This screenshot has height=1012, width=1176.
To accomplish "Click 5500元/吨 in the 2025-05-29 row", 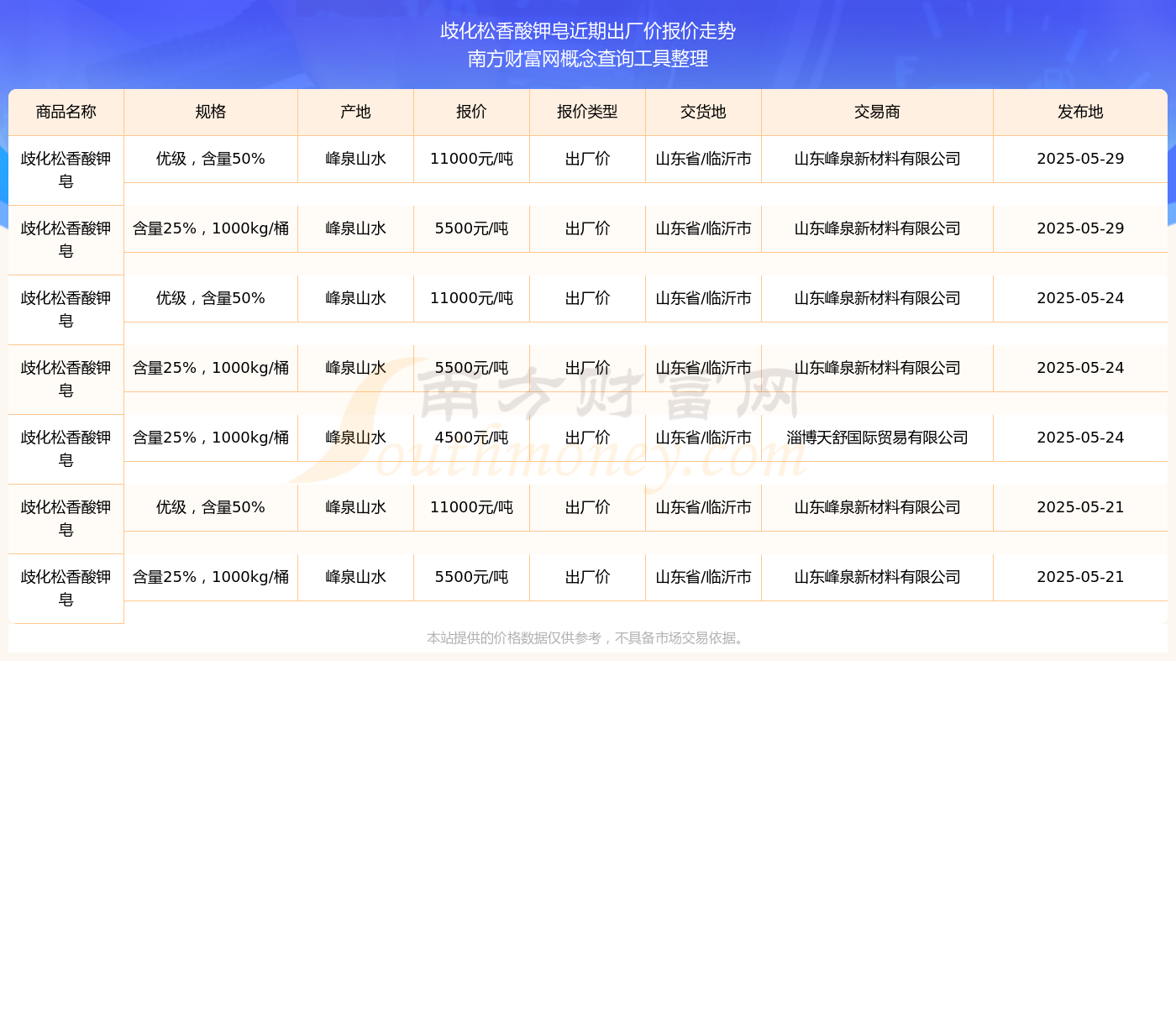I will tap(472, 228).
